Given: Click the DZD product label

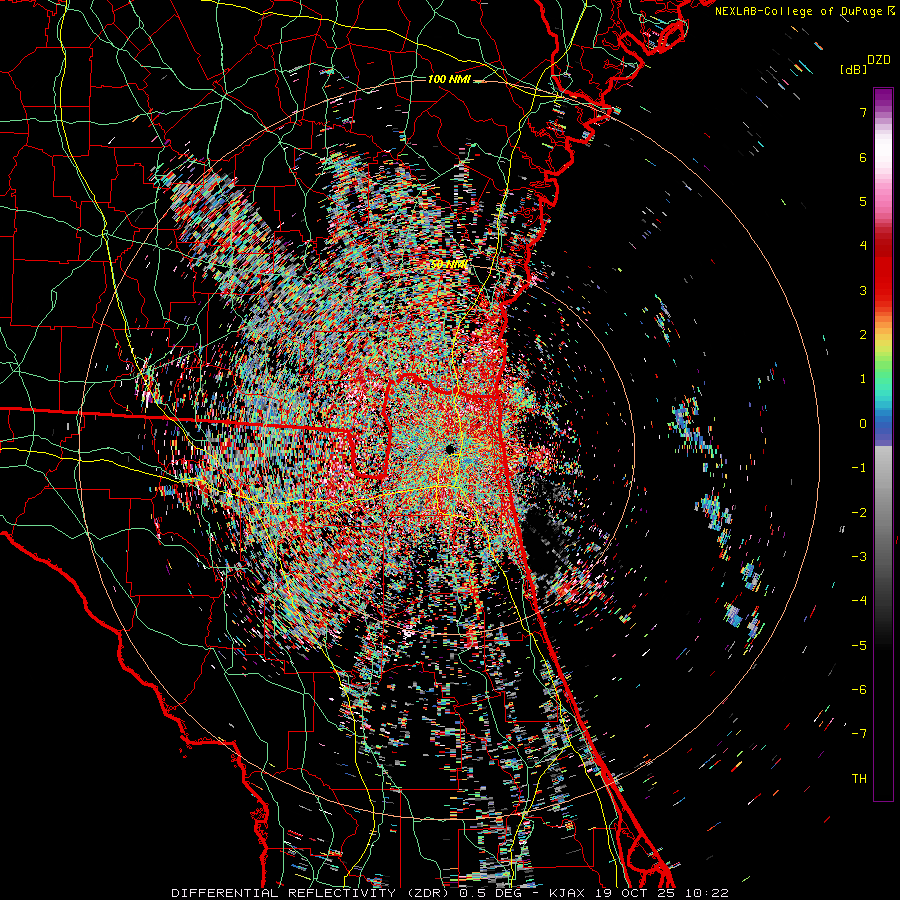Looking at the screenshot, I should (879, 60).
